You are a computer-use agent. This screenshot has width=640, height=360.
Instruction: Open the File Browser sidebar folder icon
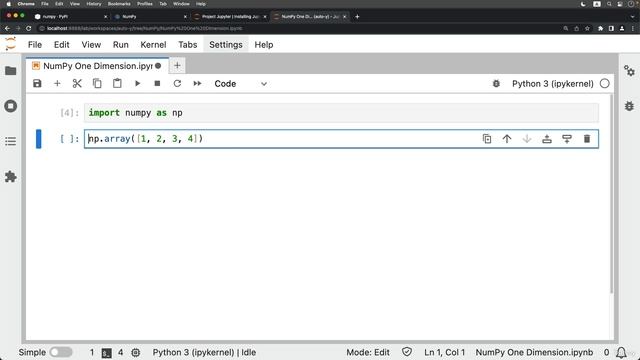click(11, 71)
